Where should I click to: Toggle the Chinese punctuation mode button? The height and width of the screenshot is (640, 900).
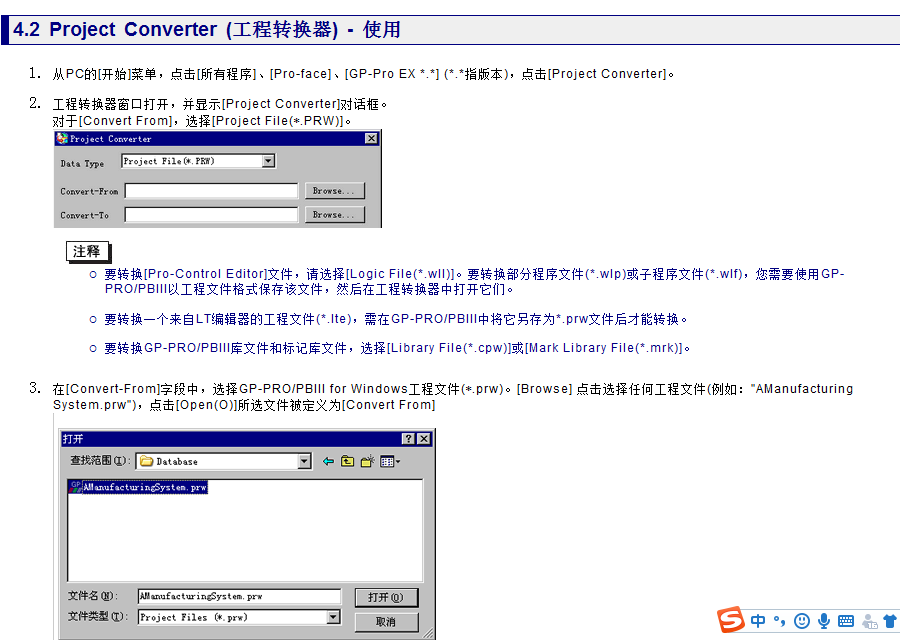tap(780, 621)
